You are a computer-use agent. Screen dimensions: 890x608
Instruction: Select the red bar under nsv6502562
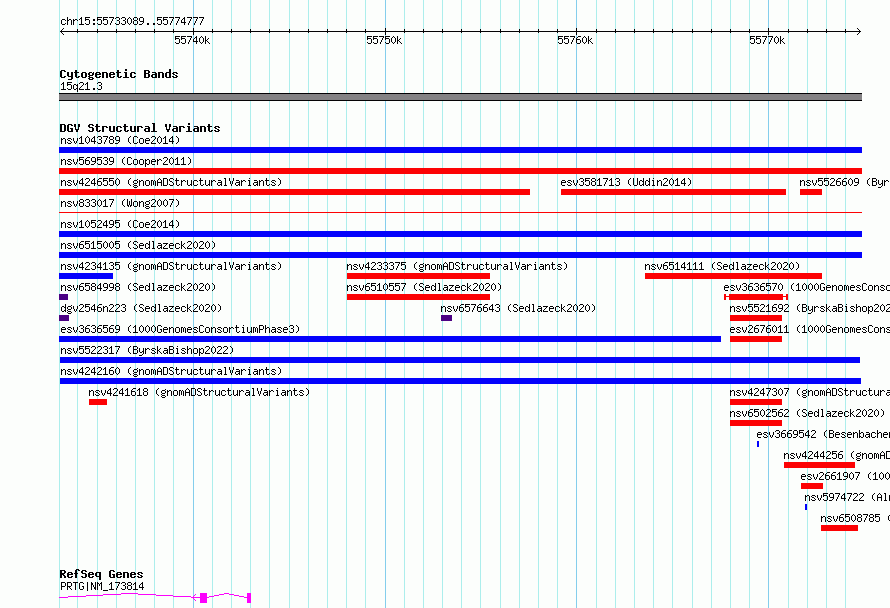pyautogui.click(x=756, y=423)
